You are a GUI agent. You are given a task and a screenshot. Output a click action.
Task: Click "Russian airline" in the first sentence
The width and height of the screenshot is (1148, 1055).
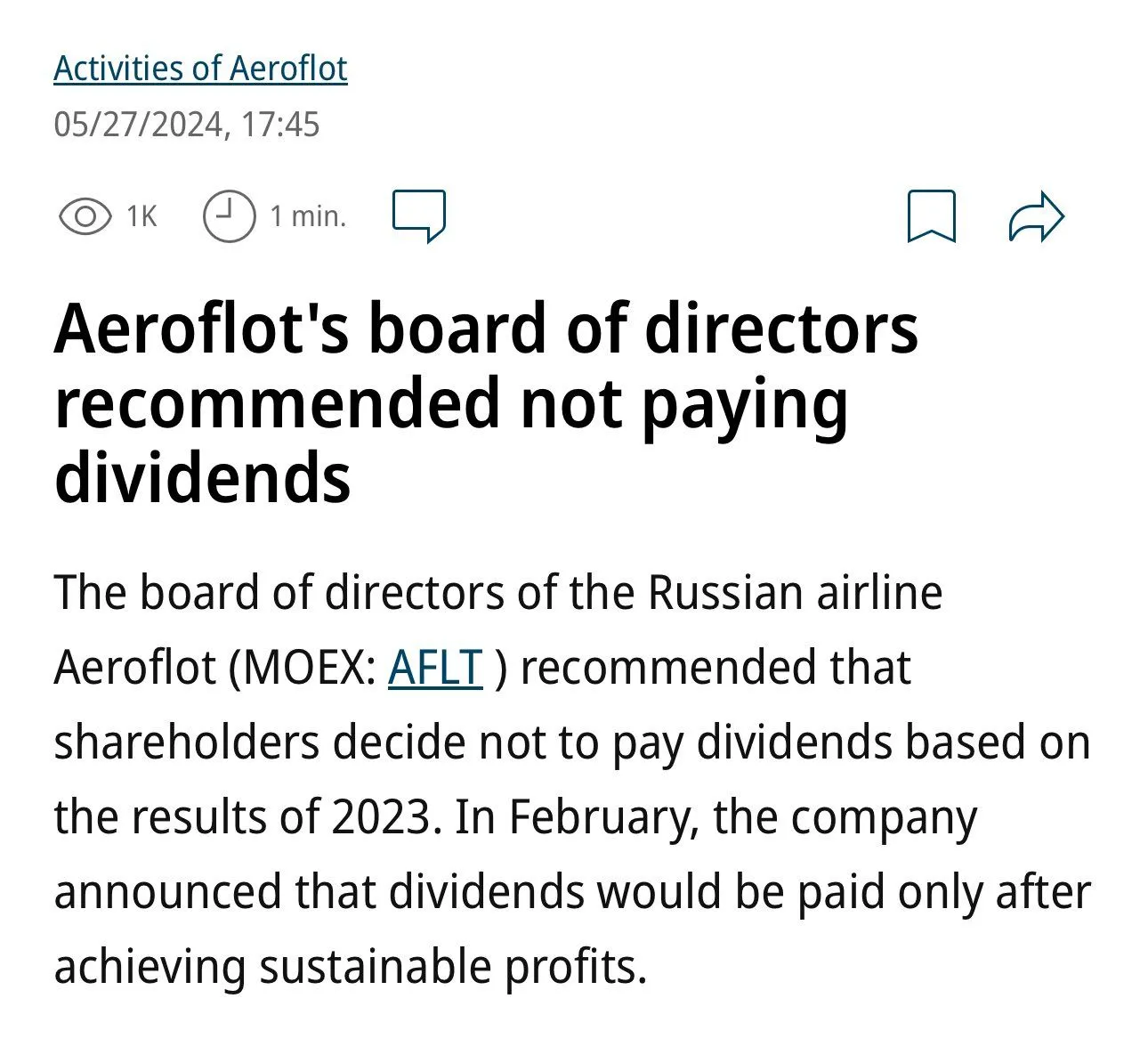click(795, 592)
